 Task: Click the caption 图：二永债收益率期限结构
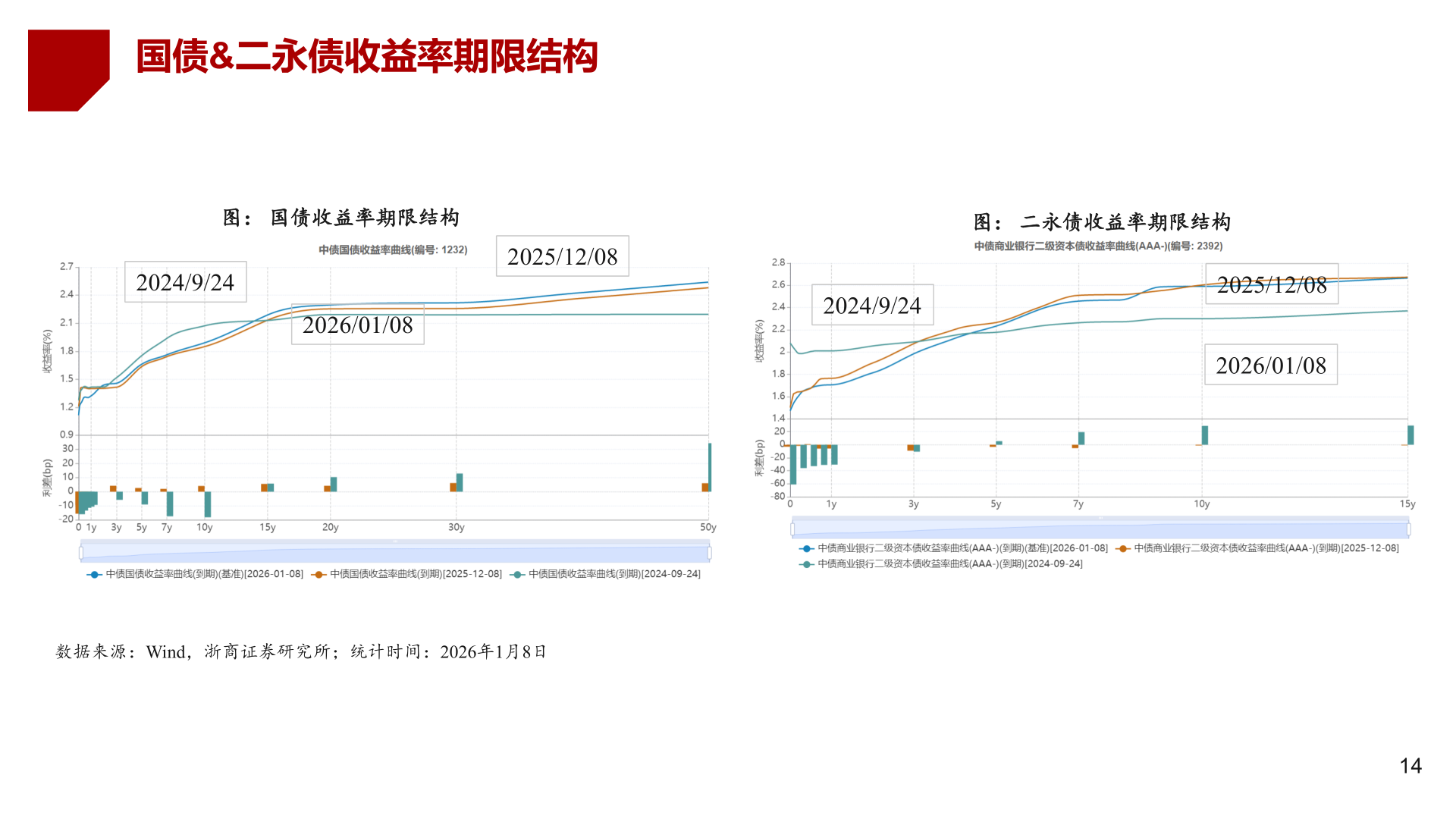(x=1102, y=222)
